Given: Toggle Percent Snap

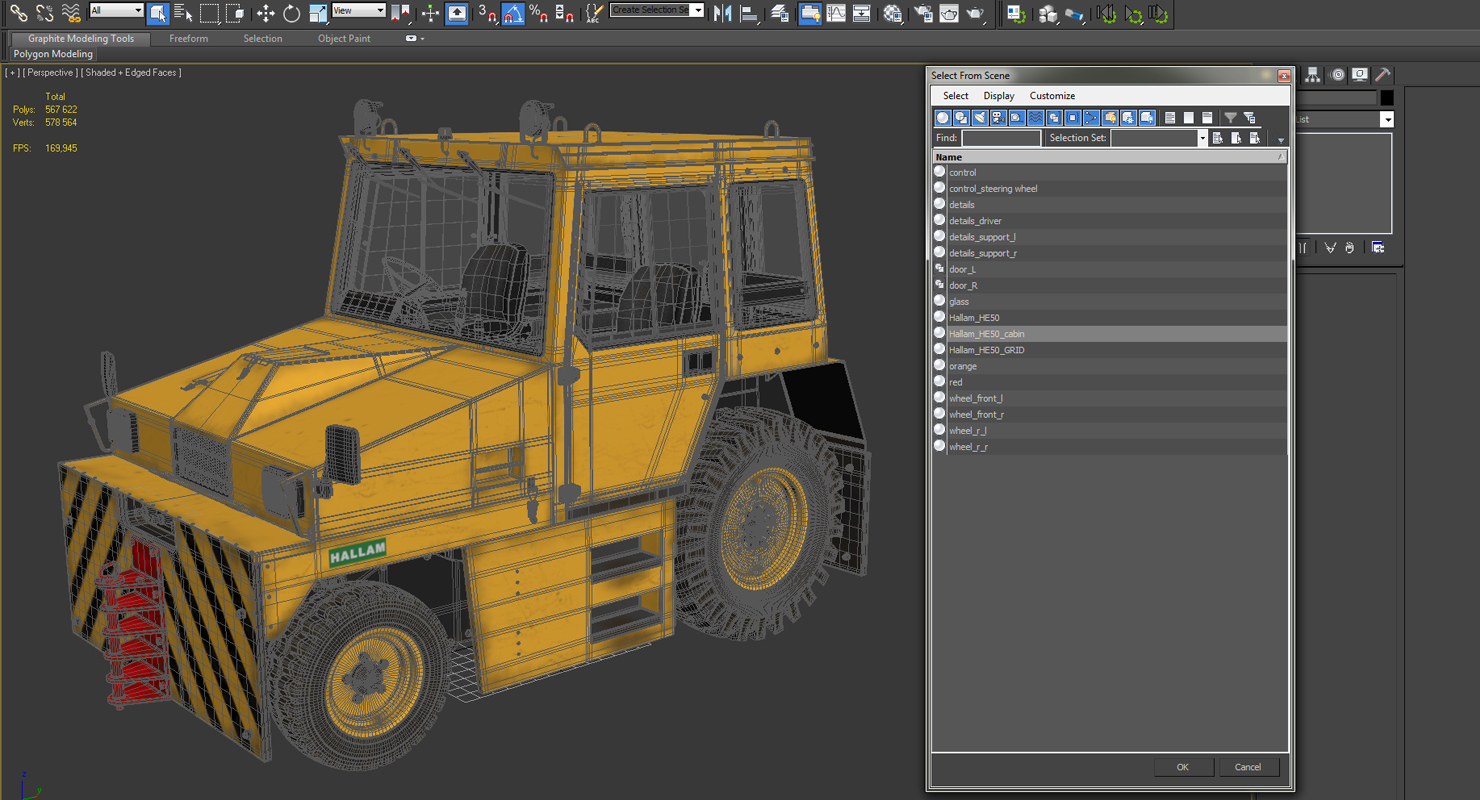Looking at the screenshot, I should point(539,13).
